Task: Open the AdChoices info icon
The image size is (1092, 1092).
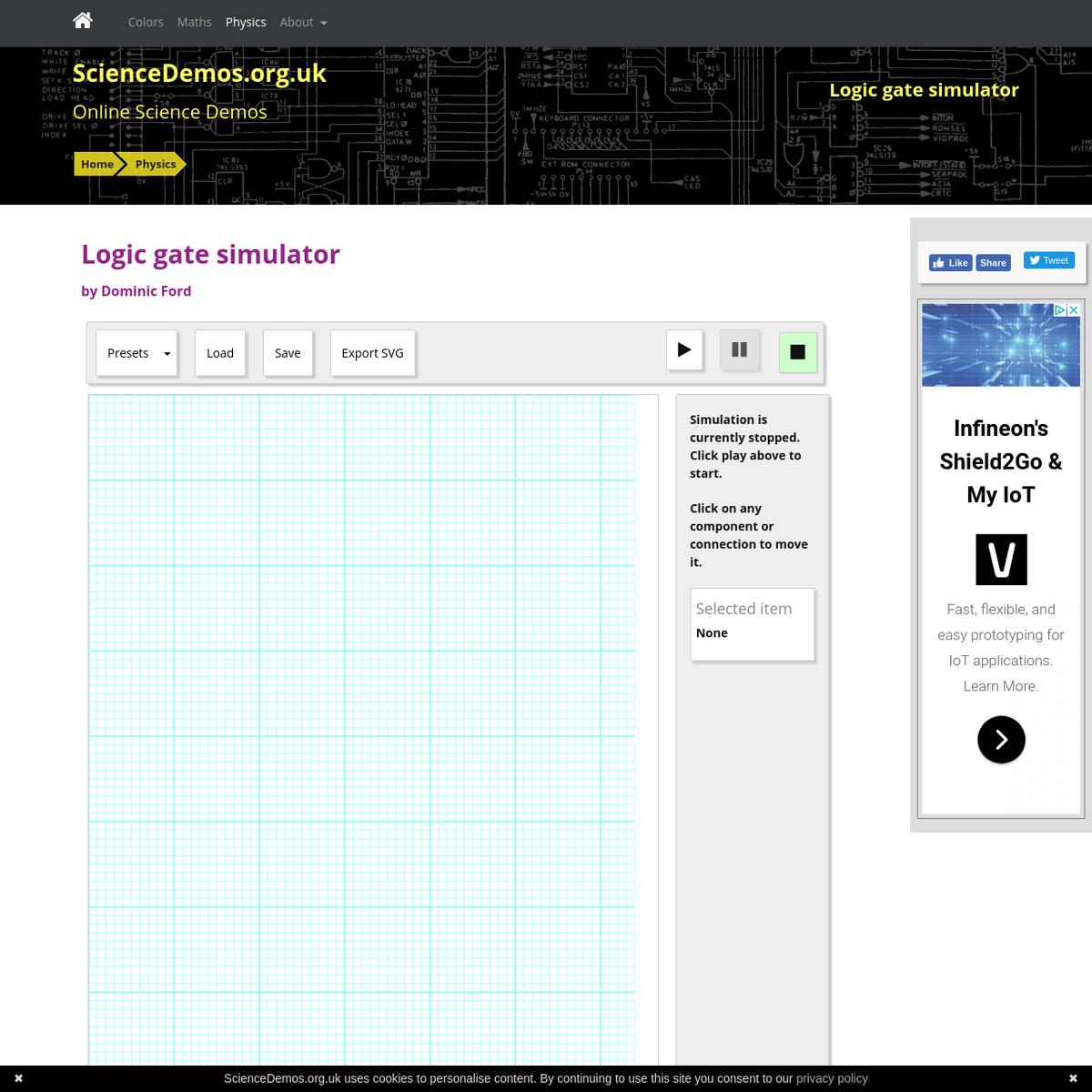Action: 1059,310
